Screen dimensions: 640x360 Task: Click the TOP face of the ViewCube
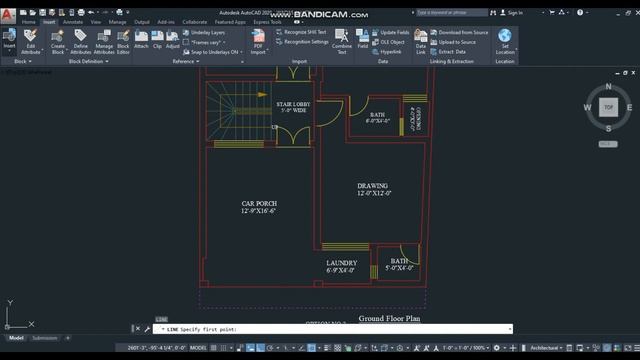[608, 107]
